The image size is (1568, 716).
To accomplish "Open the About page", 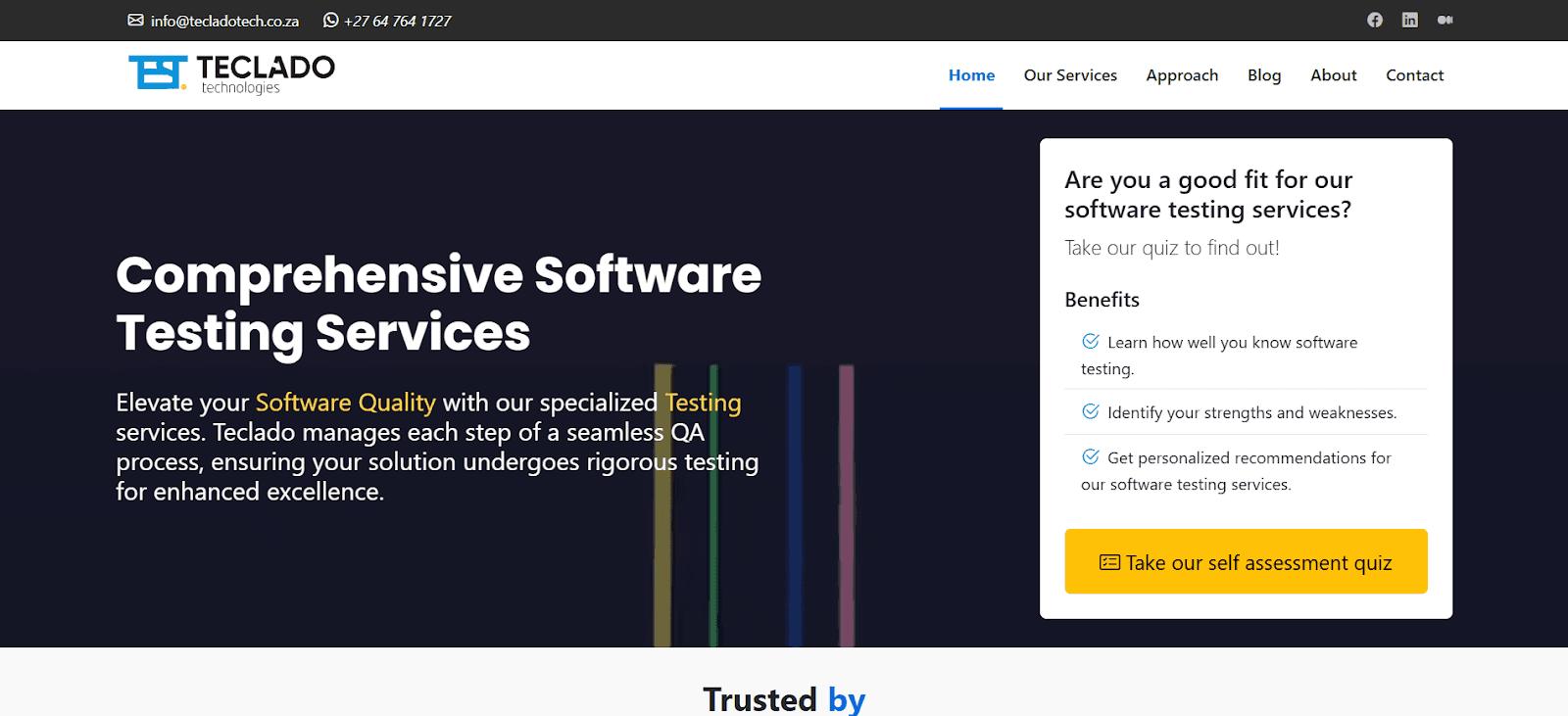I will pyautogui.click(x=1334, y=75).
